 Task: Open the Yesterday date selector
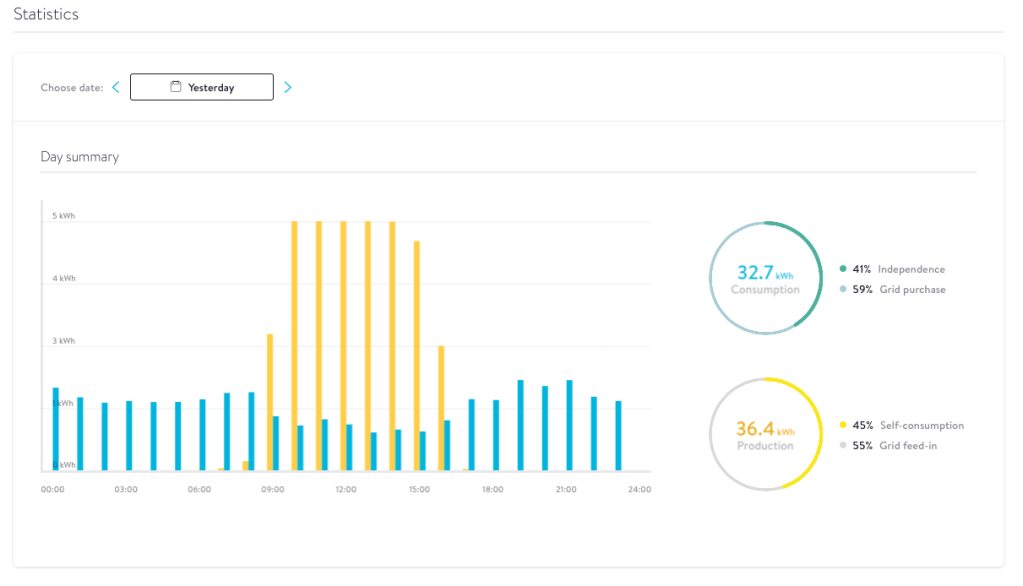pyautogui.click(x=202, y=87)
